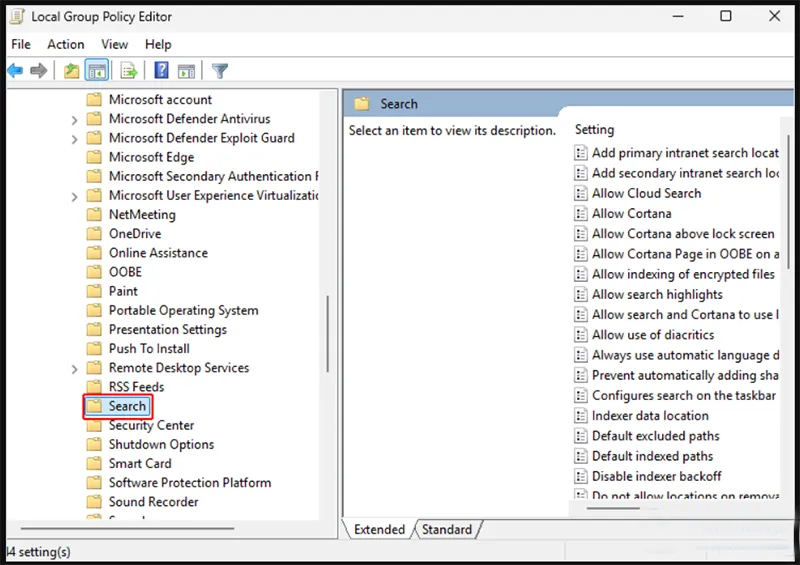Open the Action menu

click(x=66, y=44)
